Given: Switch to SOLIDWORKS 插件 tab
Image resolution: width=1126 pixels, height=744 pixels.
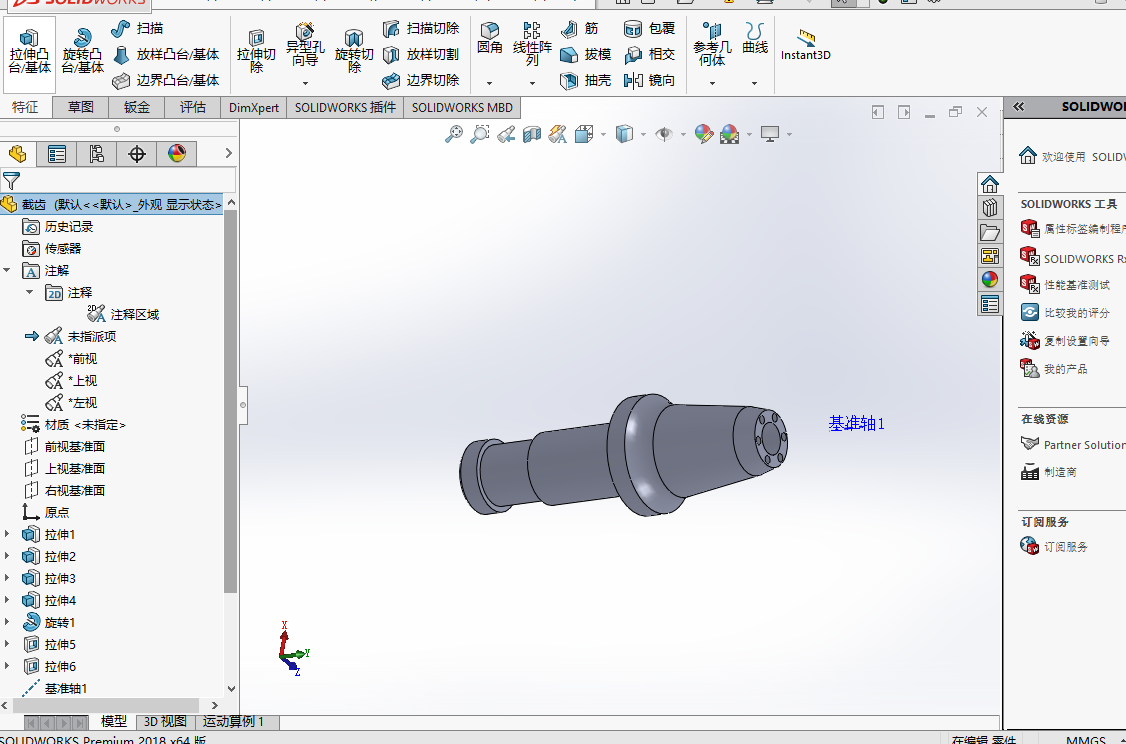Looking at the screenshot, I should coord(345,108).
